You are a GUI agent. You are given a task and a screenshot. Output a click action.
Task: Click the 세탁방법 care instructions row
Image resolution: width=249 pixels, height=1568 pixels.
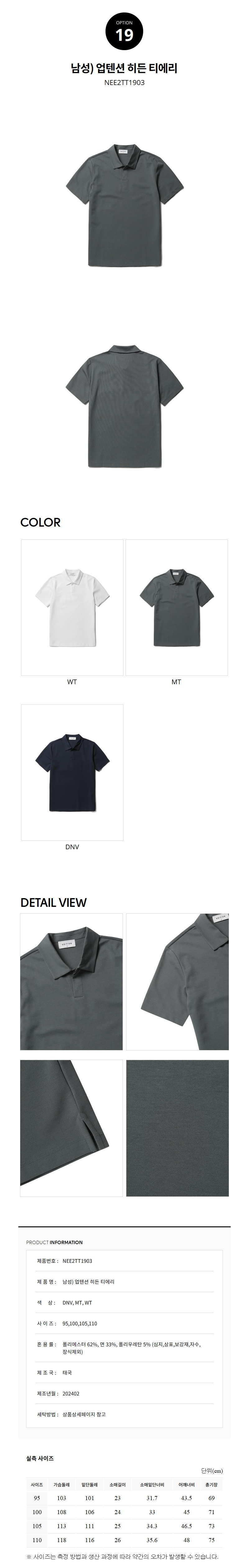click(124, 1414)
